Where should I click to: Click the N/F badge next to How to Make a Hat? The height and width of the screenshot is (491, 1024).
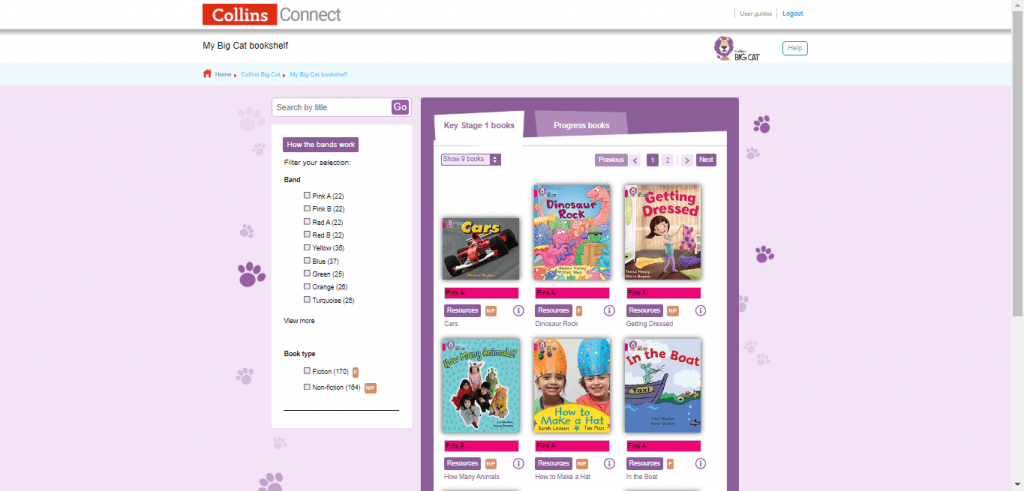click(581, 464)
